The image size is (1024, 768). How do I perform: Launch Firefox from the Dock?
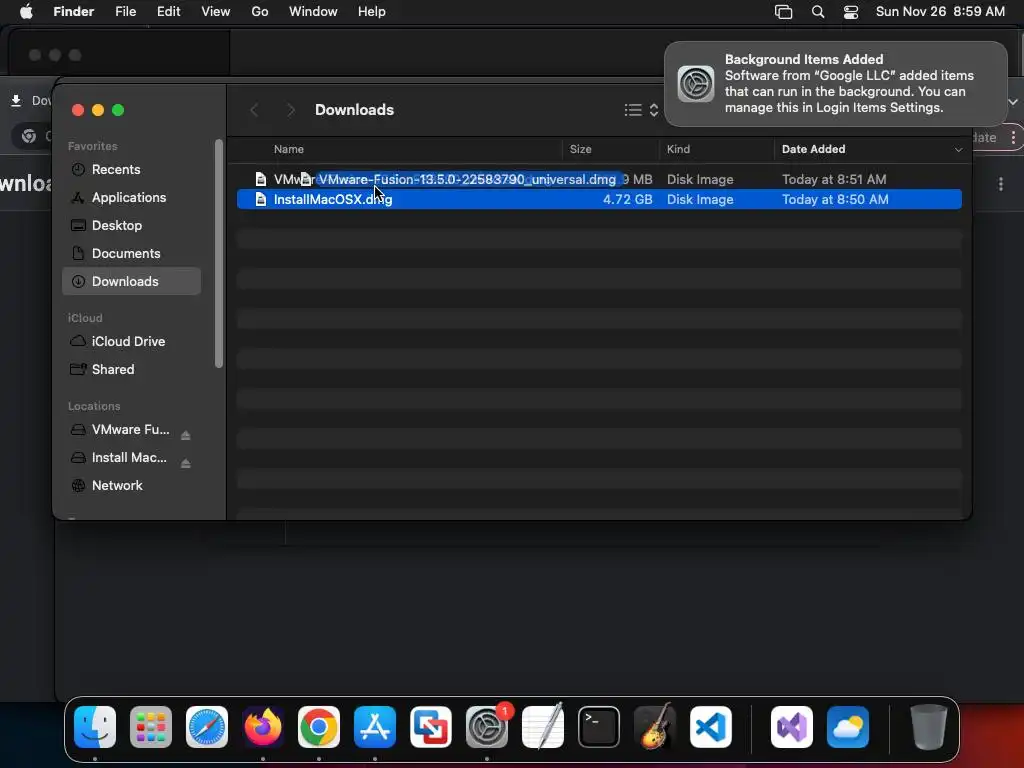[x=263, y=727]
